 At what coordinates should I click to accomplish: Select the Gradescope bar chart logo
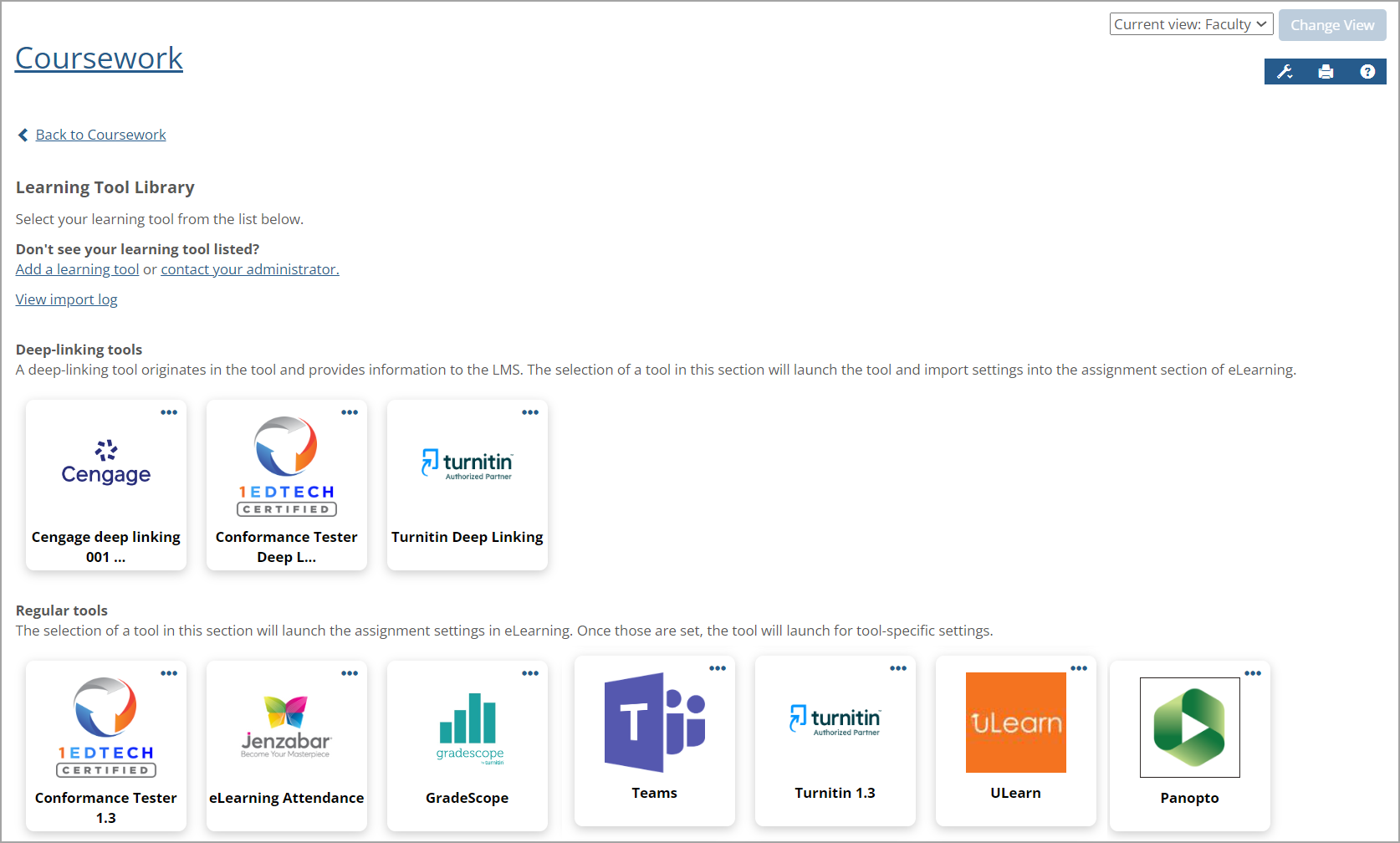tap(469, 728)
